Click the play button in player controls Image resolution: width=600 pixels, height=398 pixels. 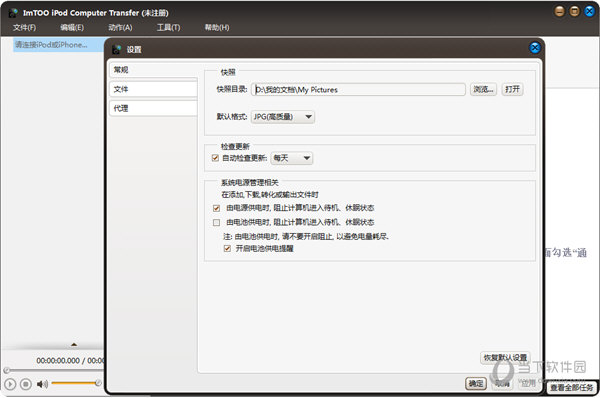click(x=10, y=384)
